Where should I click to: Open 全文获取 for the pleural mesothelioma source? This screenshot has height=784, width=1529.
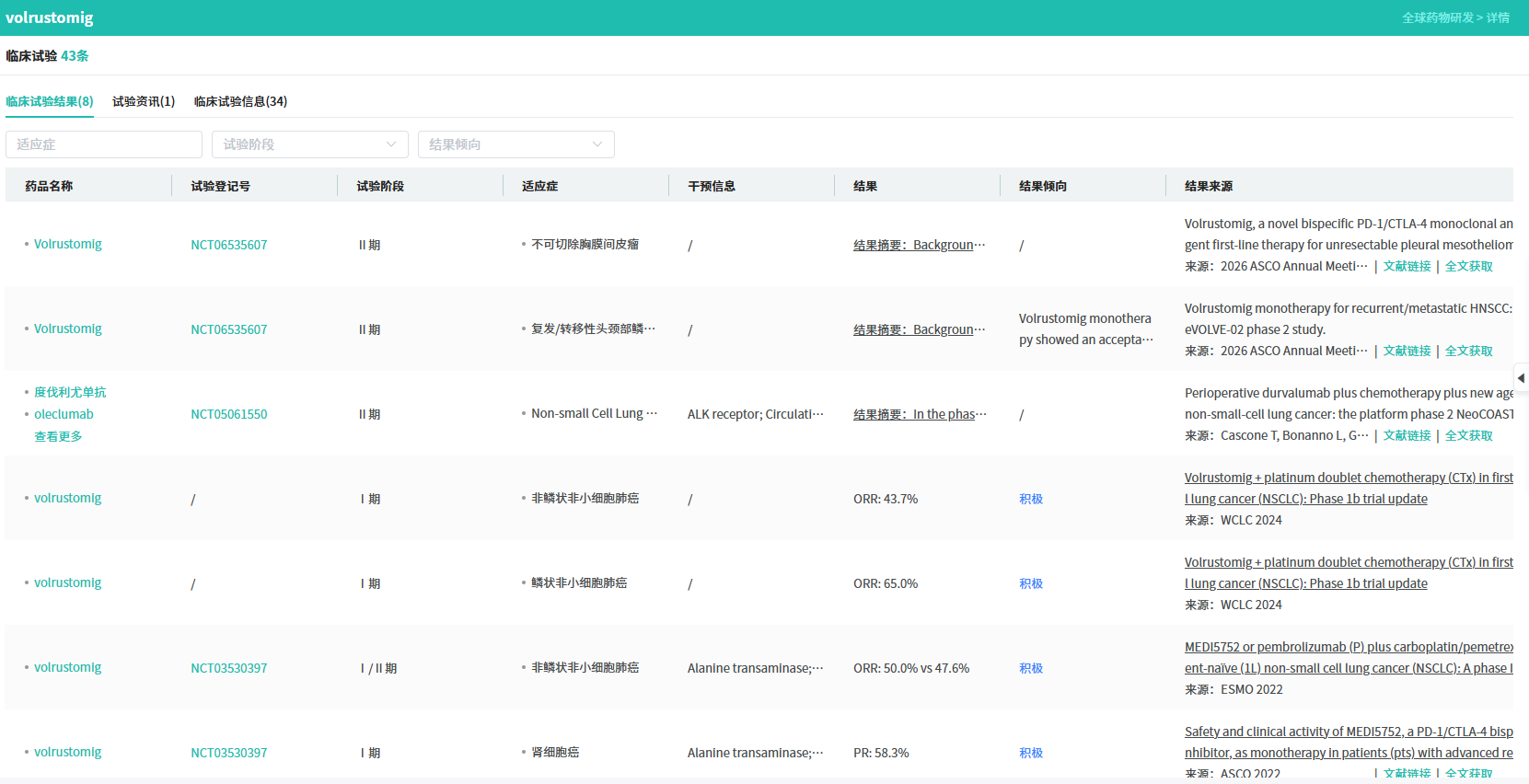[x=1469, y=266]
